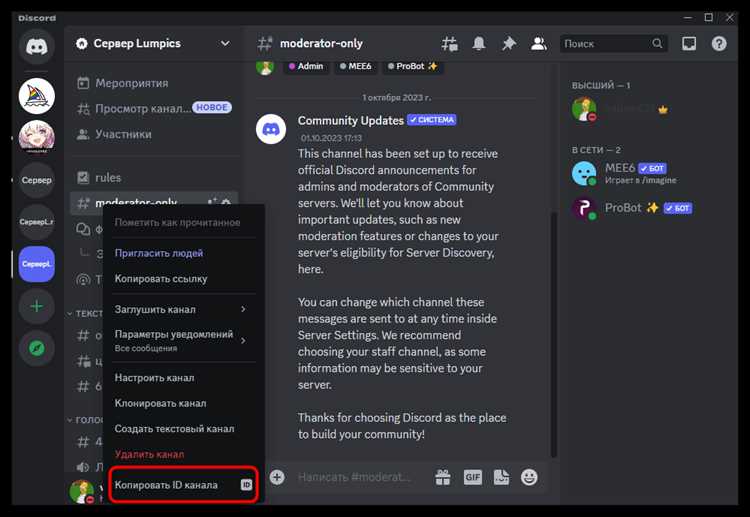Click the chat vertical scrollbar

(553, 335)
